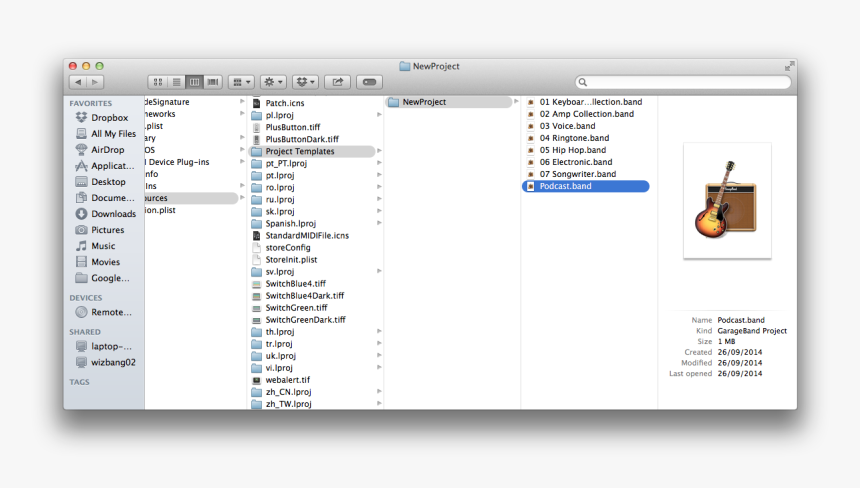
Task: Expand the sv.lproj folder arrow
Action: [379, 271]
